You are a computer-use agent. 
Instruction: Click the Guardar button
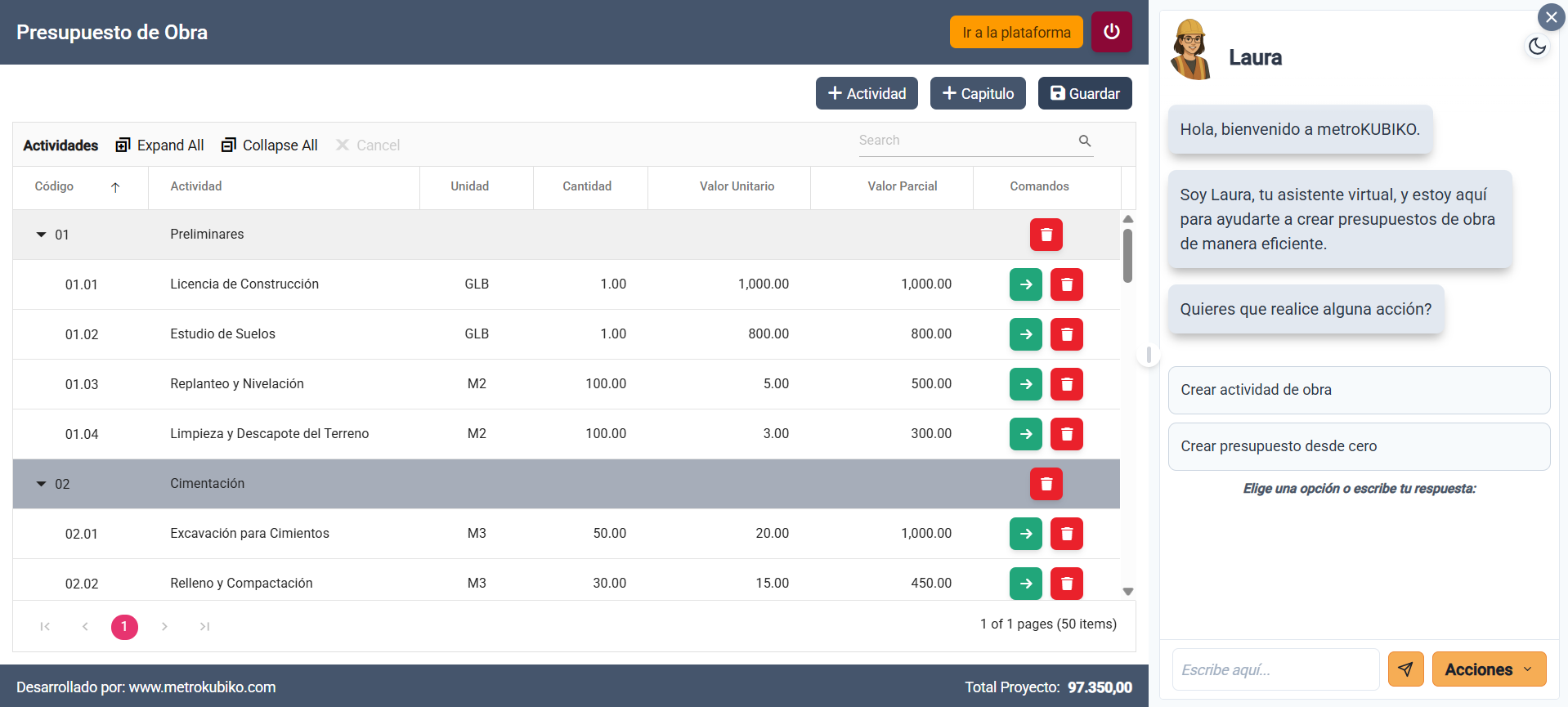(x=1084, y=93)
